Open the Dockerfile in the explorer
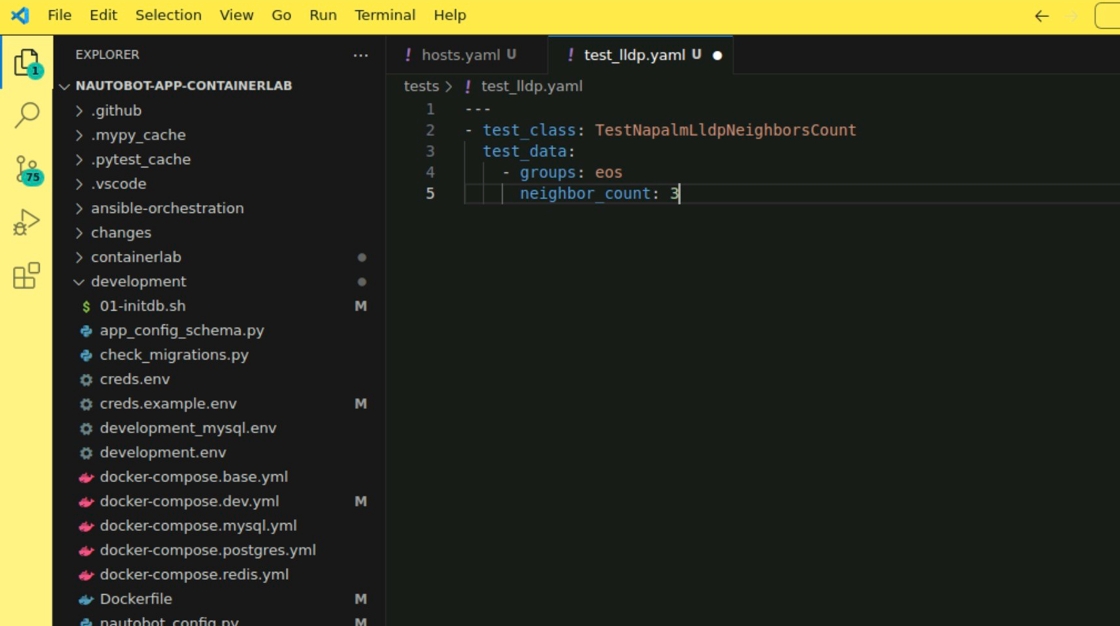This screenshot has height=626, width=1120. pyautogui.click(x=136, y=599)
